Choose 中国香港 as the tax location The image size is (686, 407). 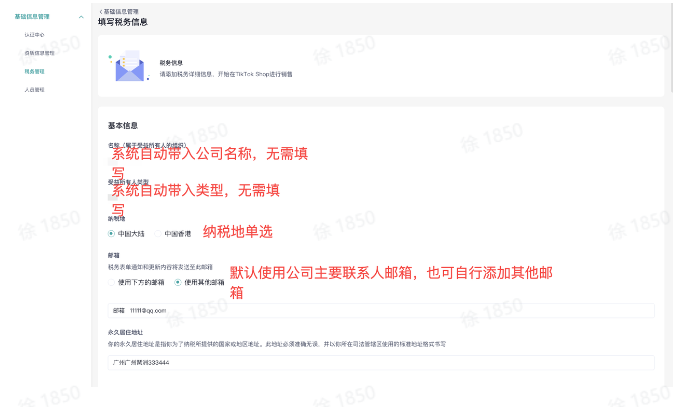[x=158, y=233]
